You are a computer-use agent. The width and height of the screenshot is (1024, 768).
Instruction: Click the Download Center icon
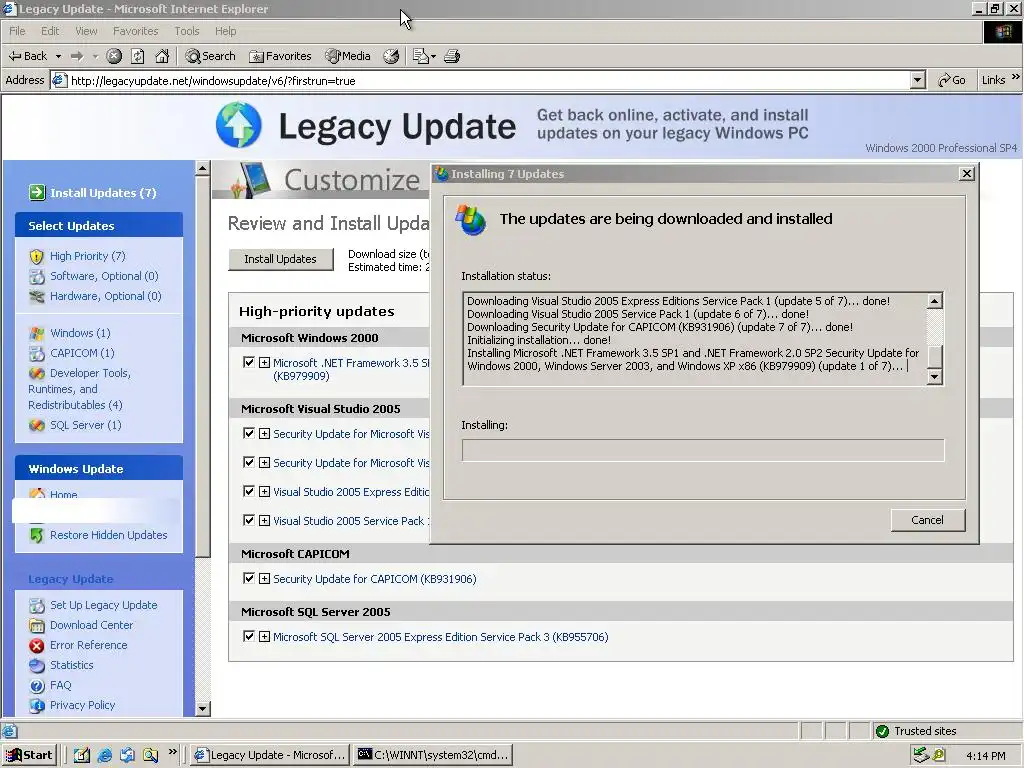point(37,626)
